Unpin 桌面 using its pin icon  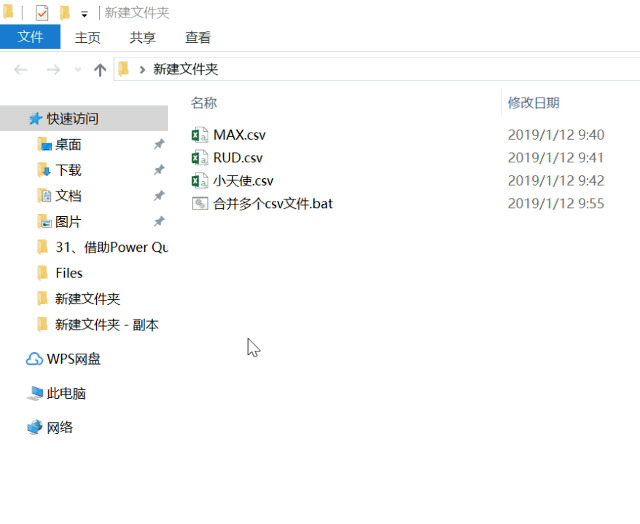(x=159, y=144)
